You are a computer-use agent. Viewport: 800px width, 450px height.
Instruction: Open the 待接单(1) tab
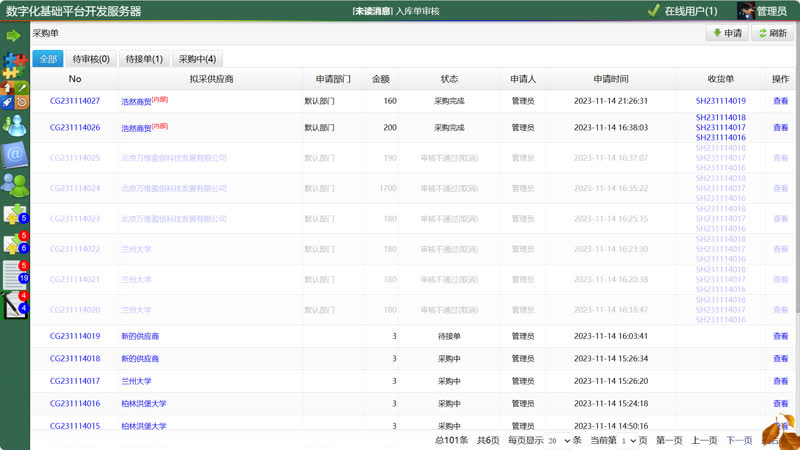[143, 59]
